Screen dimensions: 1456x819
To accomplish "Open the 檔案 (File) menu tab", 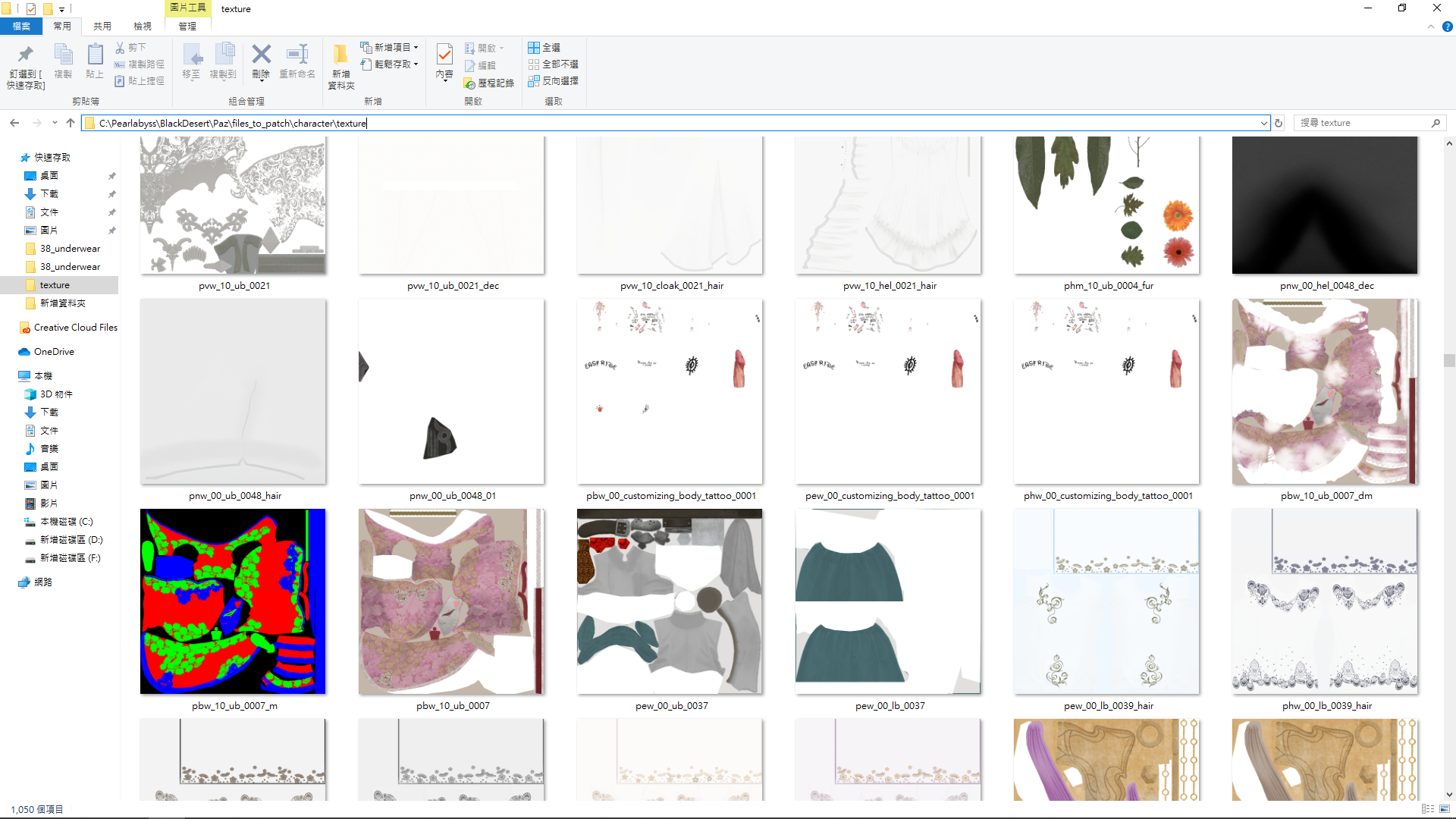I will coord(21,27).
